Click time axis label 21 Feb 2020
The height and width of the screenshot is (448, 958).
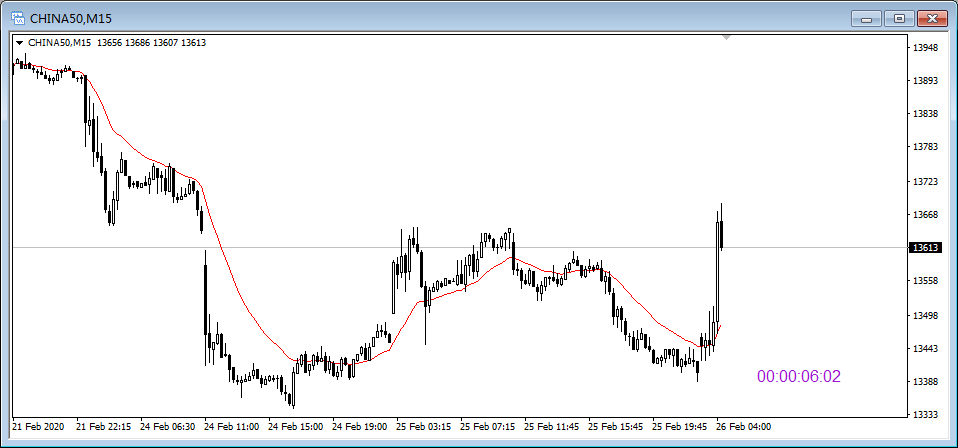(38, 426)
